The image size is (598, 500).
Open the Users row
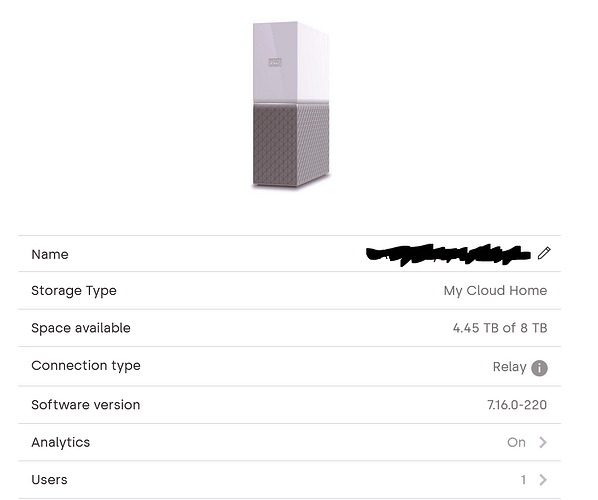[x=289, y=480]
